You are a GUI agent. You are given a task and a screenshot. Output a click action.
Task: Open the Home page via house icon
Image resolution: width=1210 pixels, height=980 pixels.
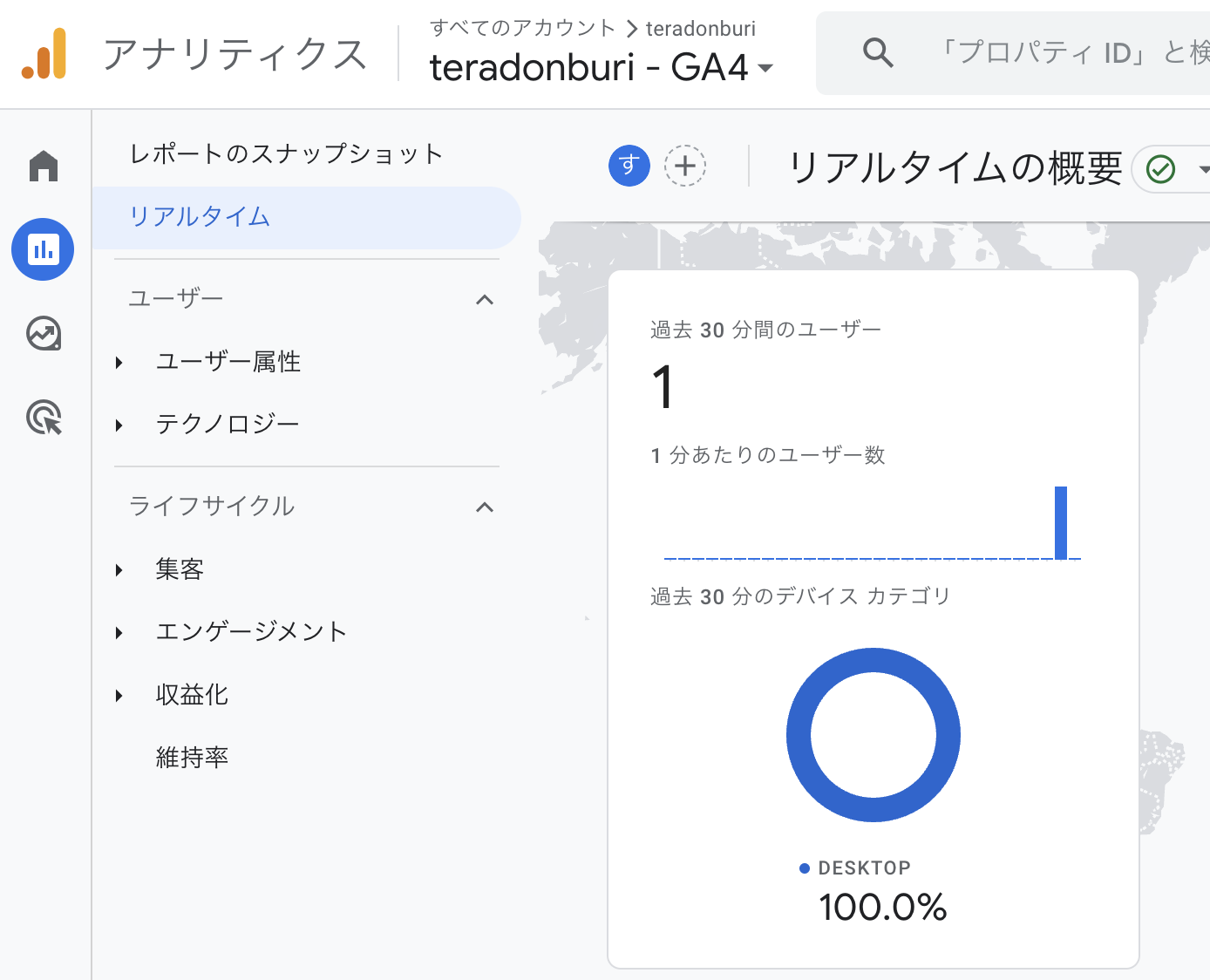tap(43, 166)
